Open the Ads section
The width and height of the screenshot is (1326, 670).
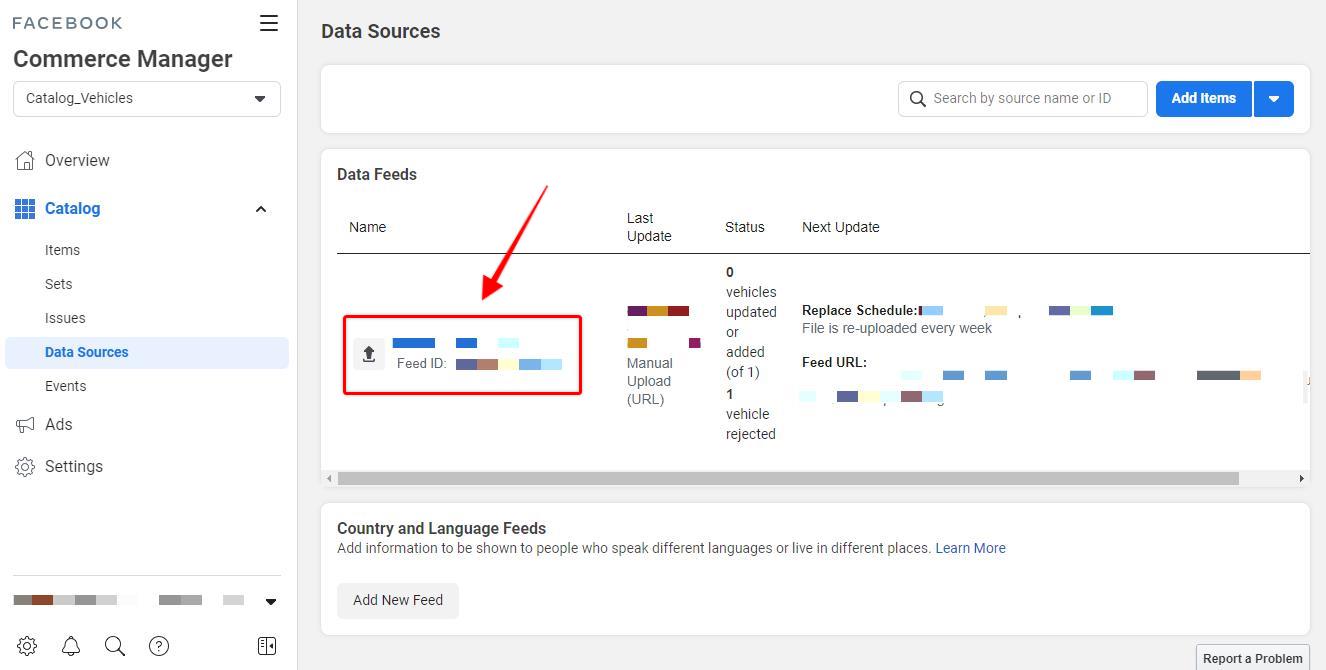58,424
